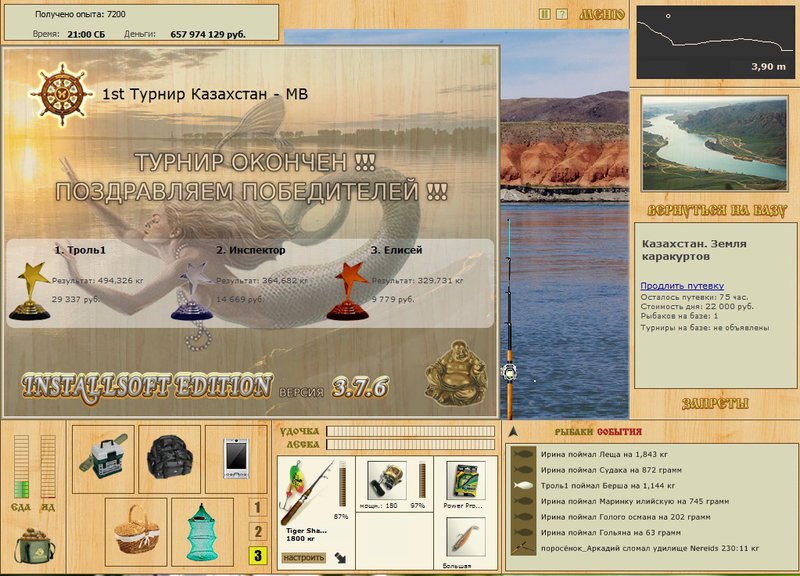Click the fishing rod standing in the water
This screenshot has width=800, height=576.
509,319
